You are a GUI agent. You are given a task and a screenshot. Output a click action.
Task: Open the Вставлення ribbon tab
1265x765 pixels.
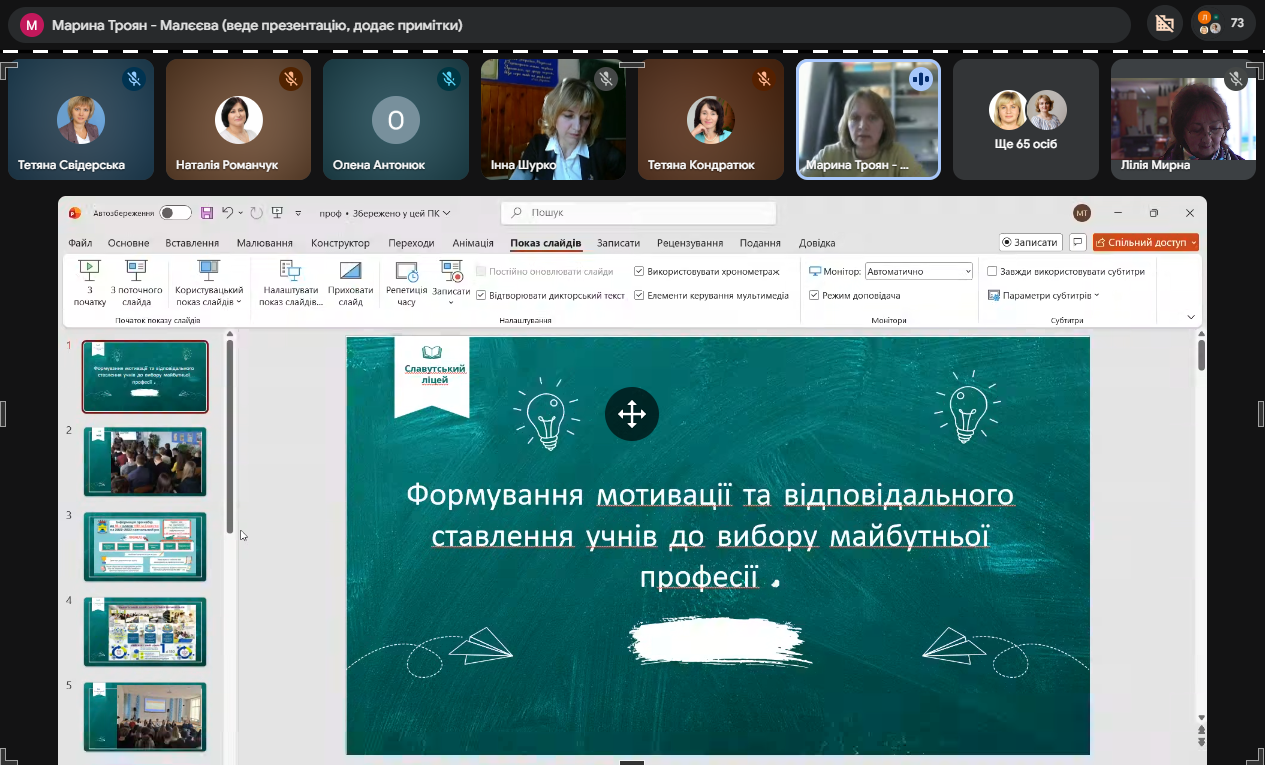tap(192, 243)
